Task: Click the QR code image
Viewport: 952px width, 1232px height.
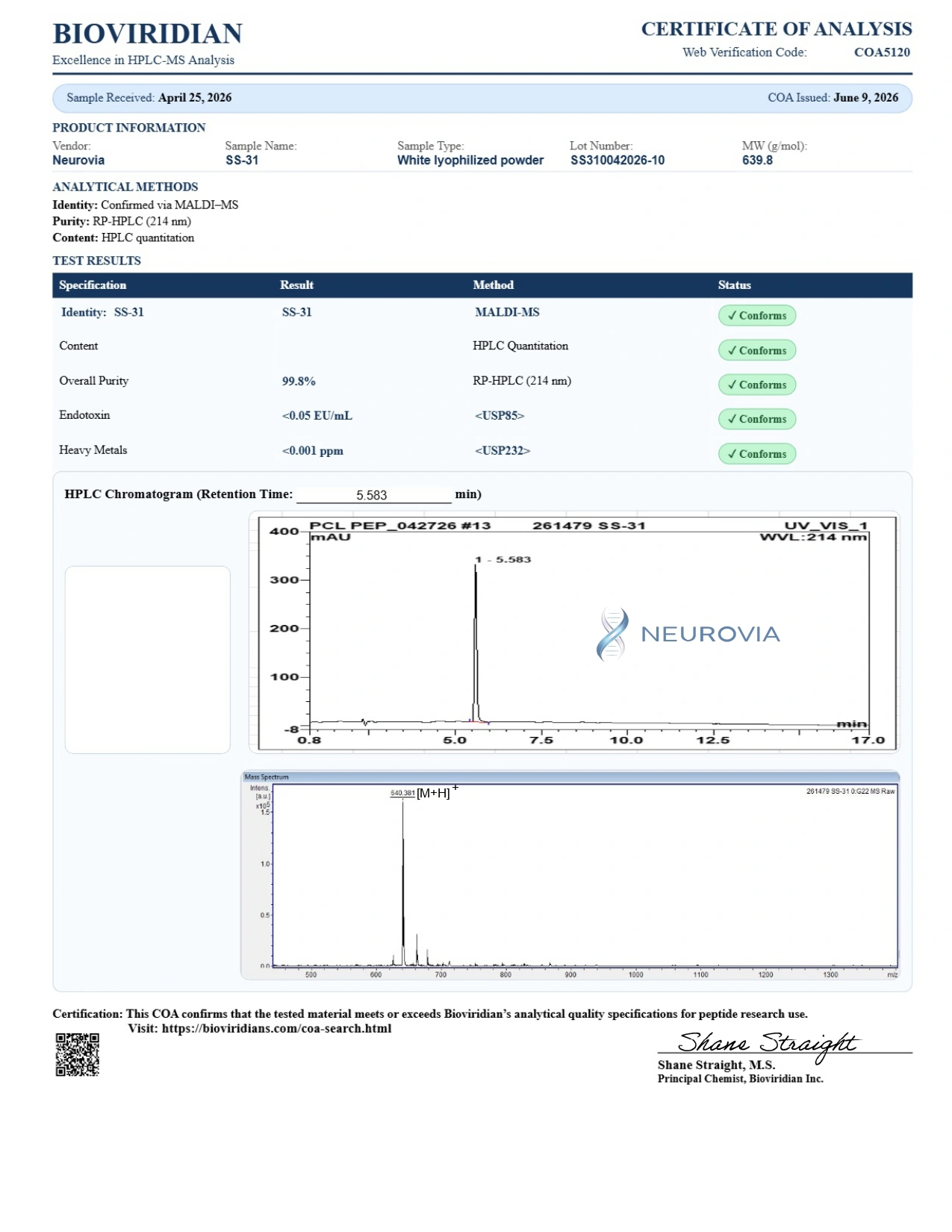Action: click(x=78, y=1054)
